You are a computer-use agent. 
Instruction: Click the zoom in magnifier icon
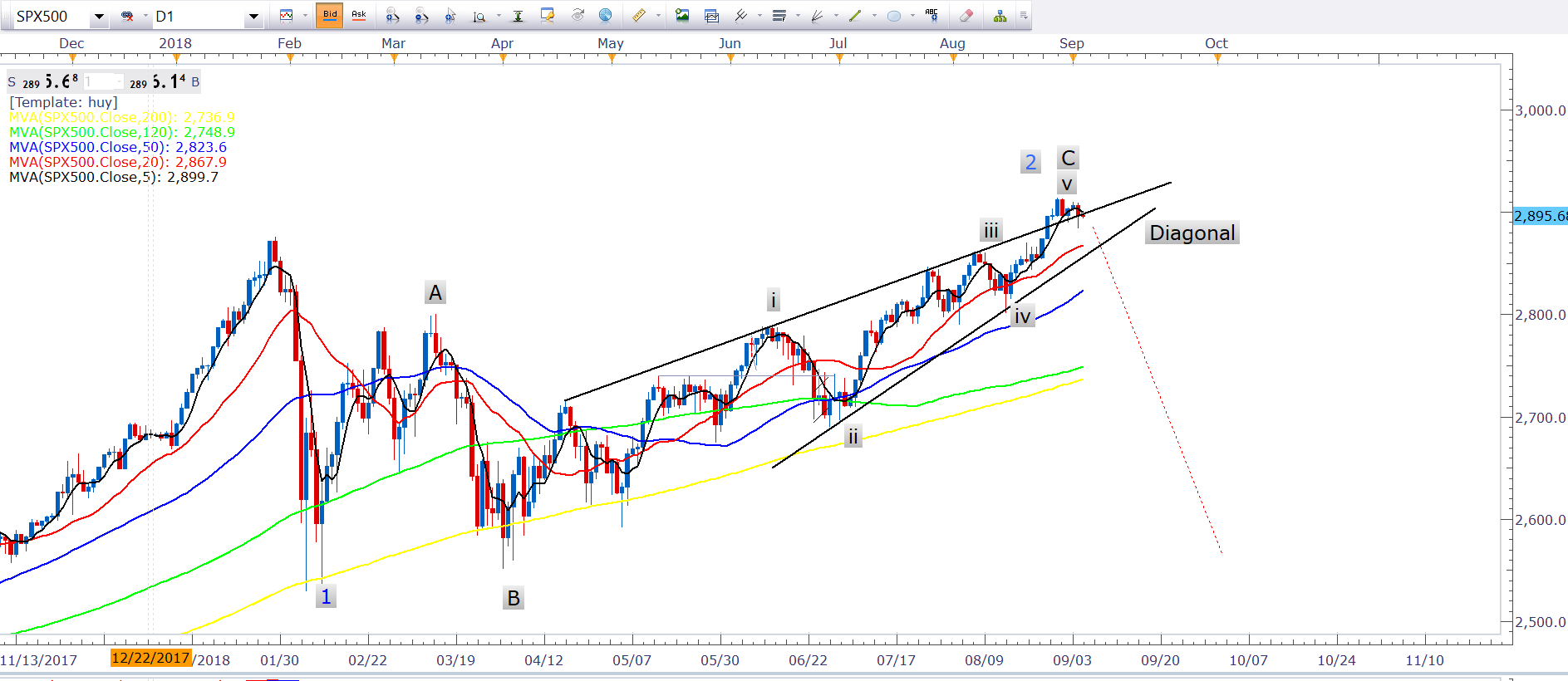pos(393,16)
